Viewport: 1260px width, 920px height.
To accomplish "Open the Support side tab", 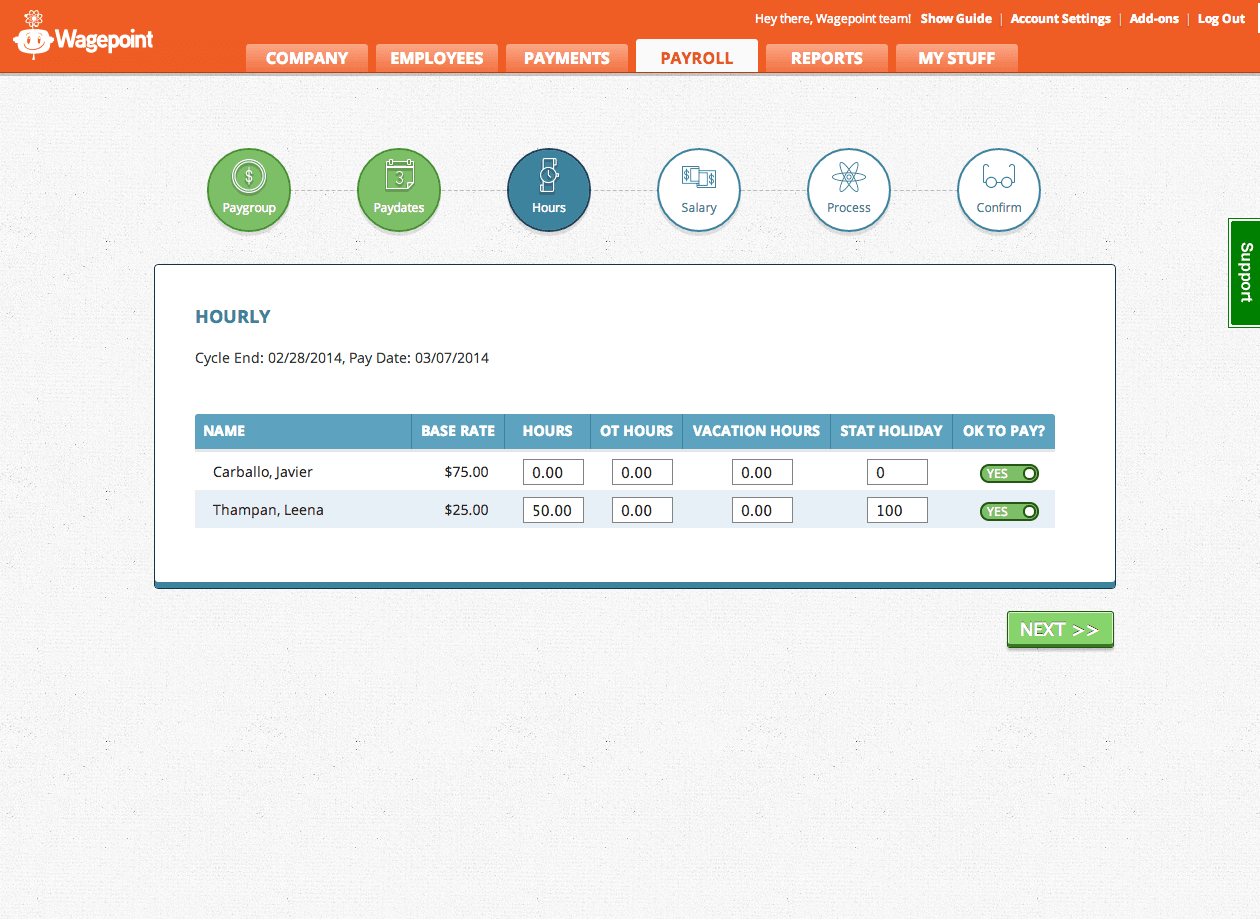I will (1244, 272).
